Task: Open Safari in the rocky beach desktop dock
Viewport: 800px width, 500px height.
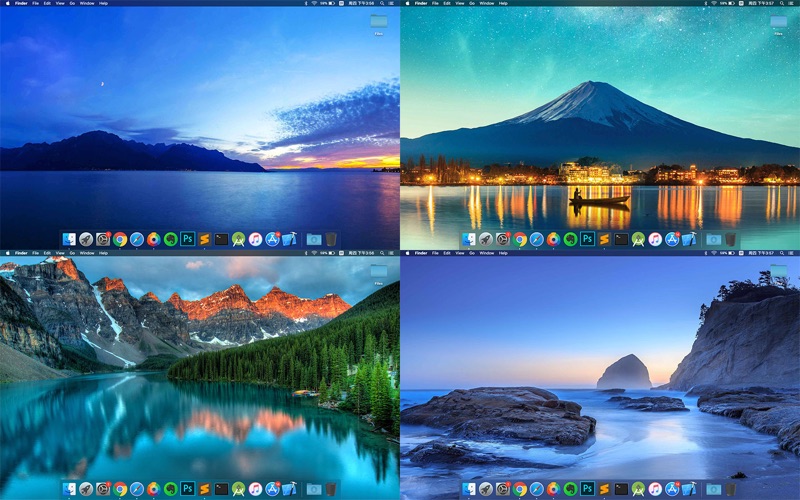Action: tap(536, 489)
